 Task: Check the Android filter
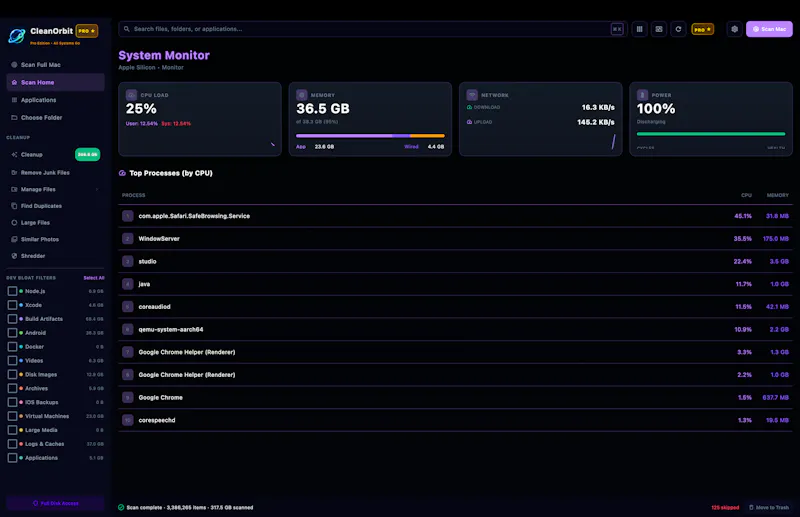(x=12, y=333)
